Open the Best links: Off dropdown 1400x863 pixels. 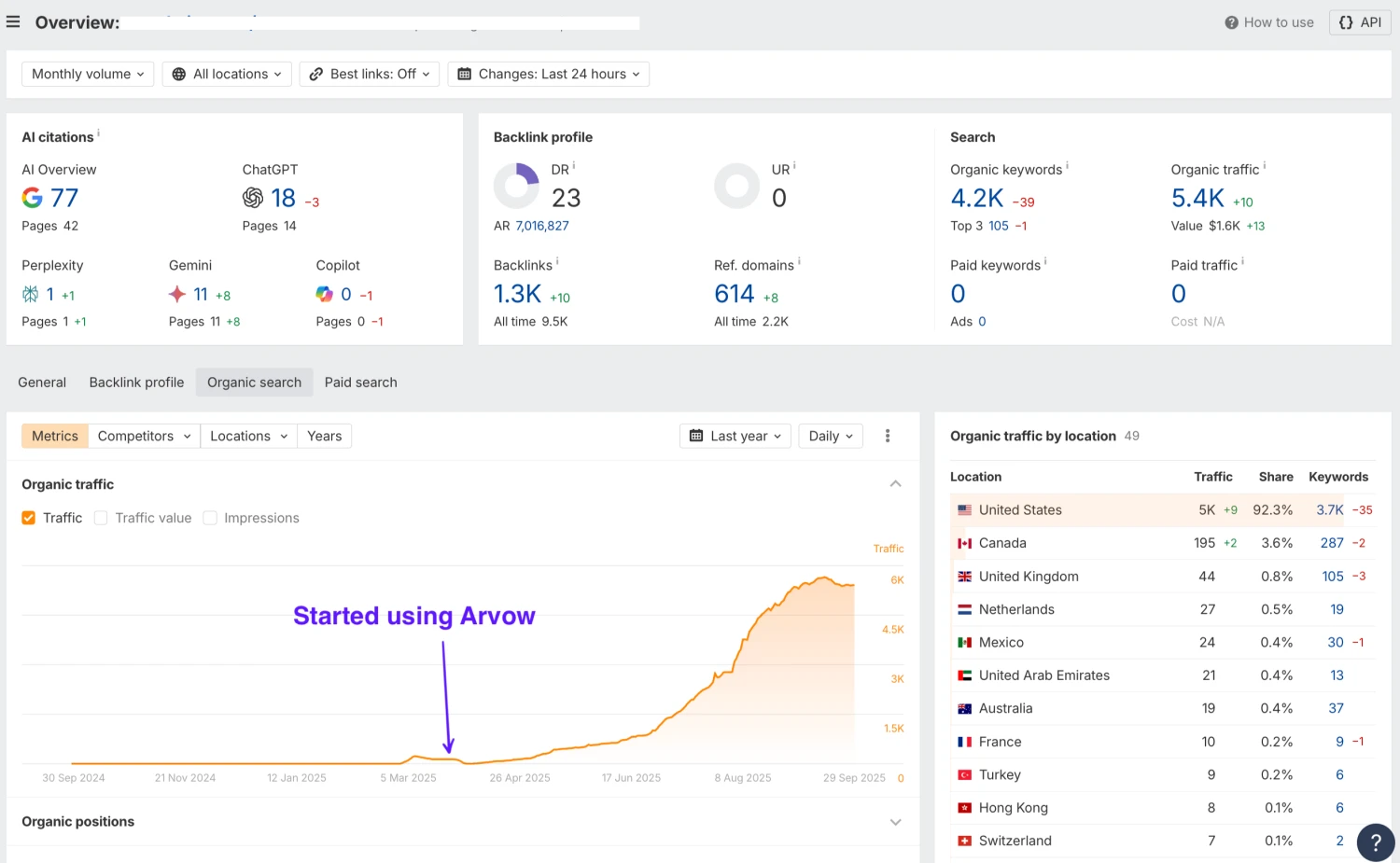(x=370, y=74)
